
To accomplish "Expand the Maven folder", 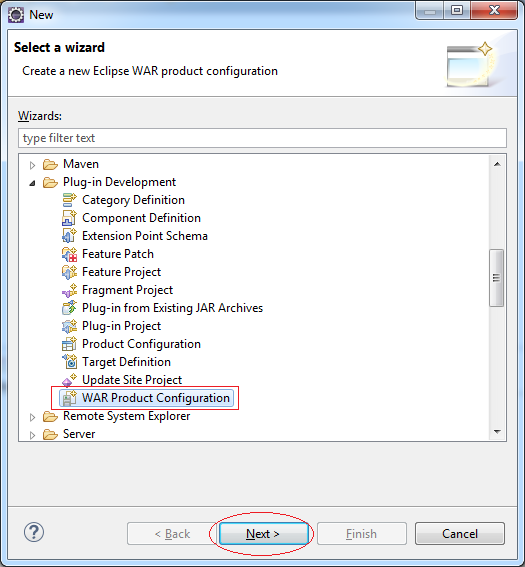I will click(33, 165).
